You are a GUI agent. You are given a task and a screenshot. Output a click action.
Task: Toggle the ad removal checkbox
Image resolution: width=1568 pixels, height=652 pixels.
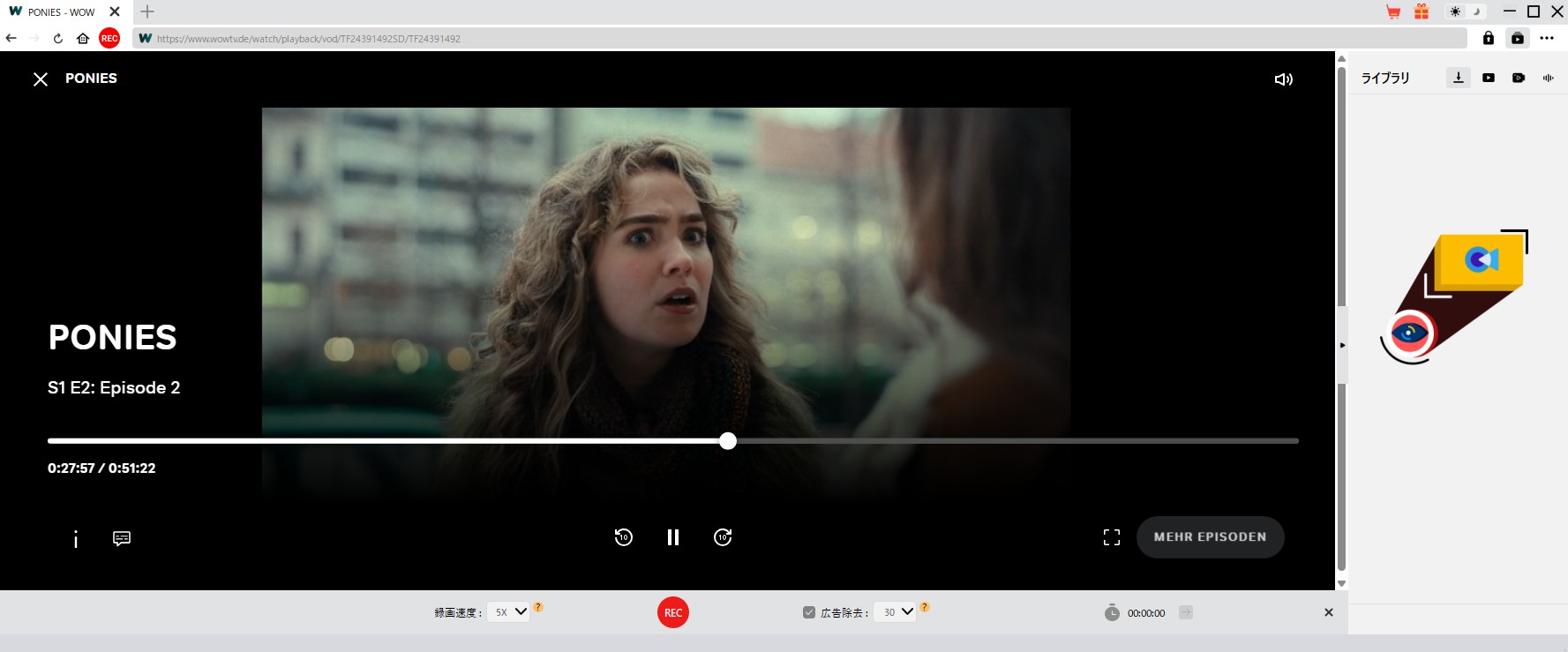(809, 612)
